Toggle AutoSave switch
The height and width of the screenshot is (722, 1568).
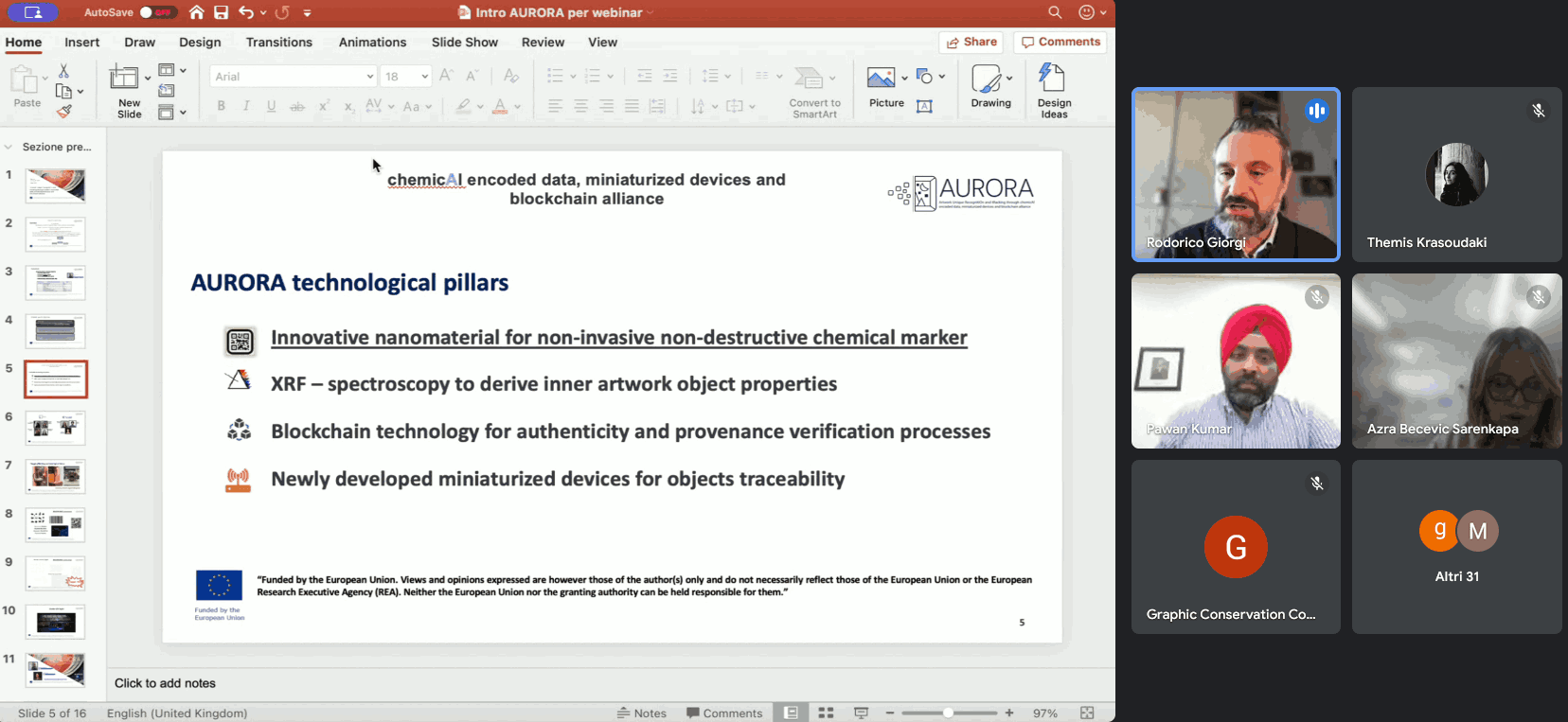(157, 12)
